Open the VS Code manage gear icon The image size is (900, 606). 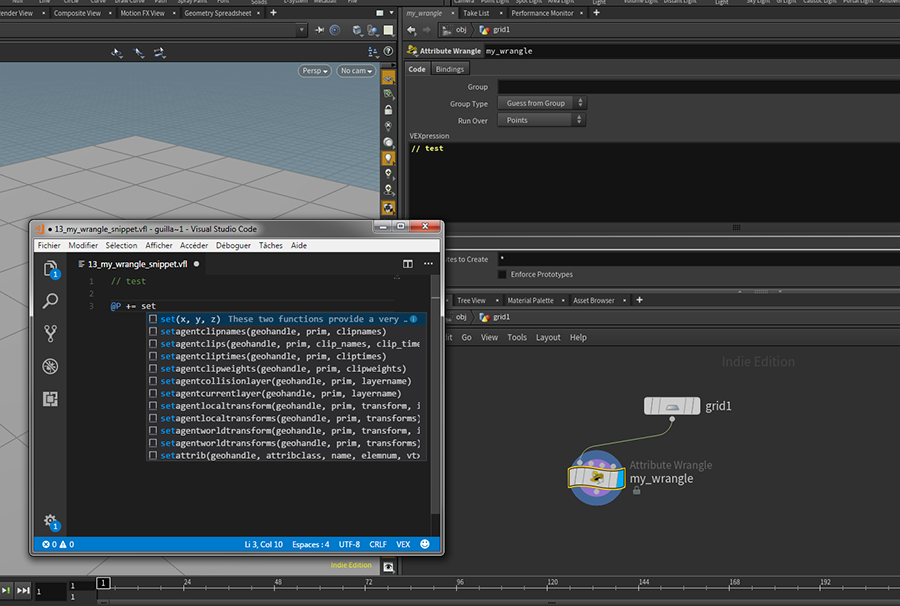[50, 521]
